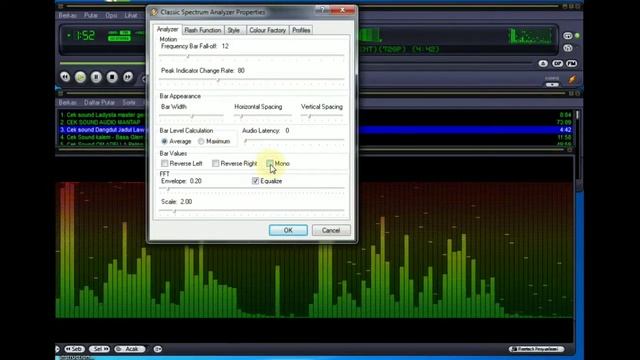Image resolution: width=640 pixels, height=360 pixels.
Task: Click the 72:09 duration in playlist
Action: [564, 122]
